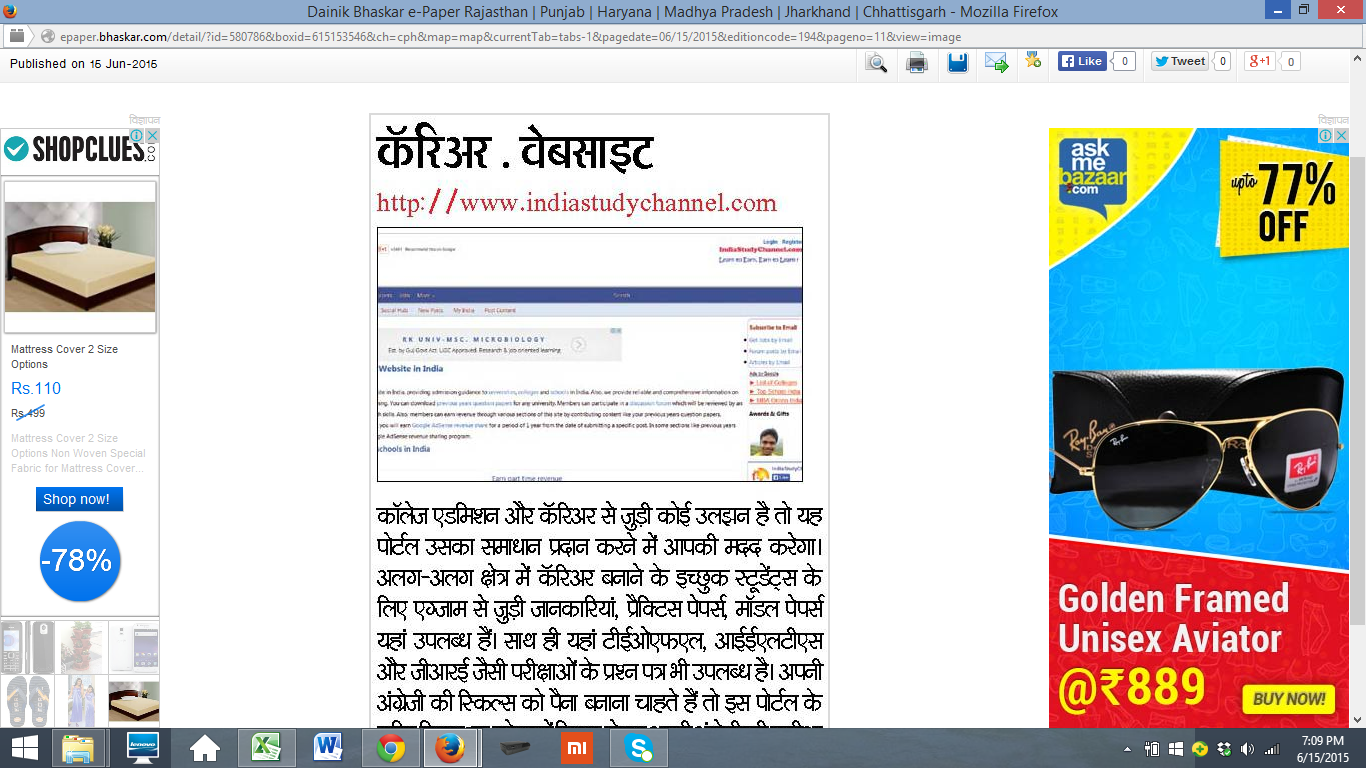Screen dimensions: 1366x768
Task: Click the Shop now! button in ShopClues ad
Action: click(x=79, y=499)
